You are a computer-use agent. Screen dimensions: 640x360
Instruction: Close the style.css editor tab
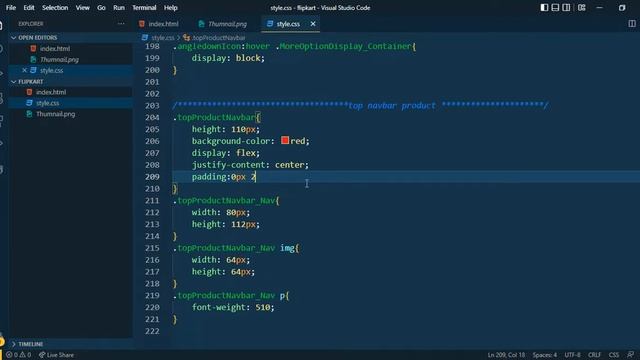[x=313, y=24]
